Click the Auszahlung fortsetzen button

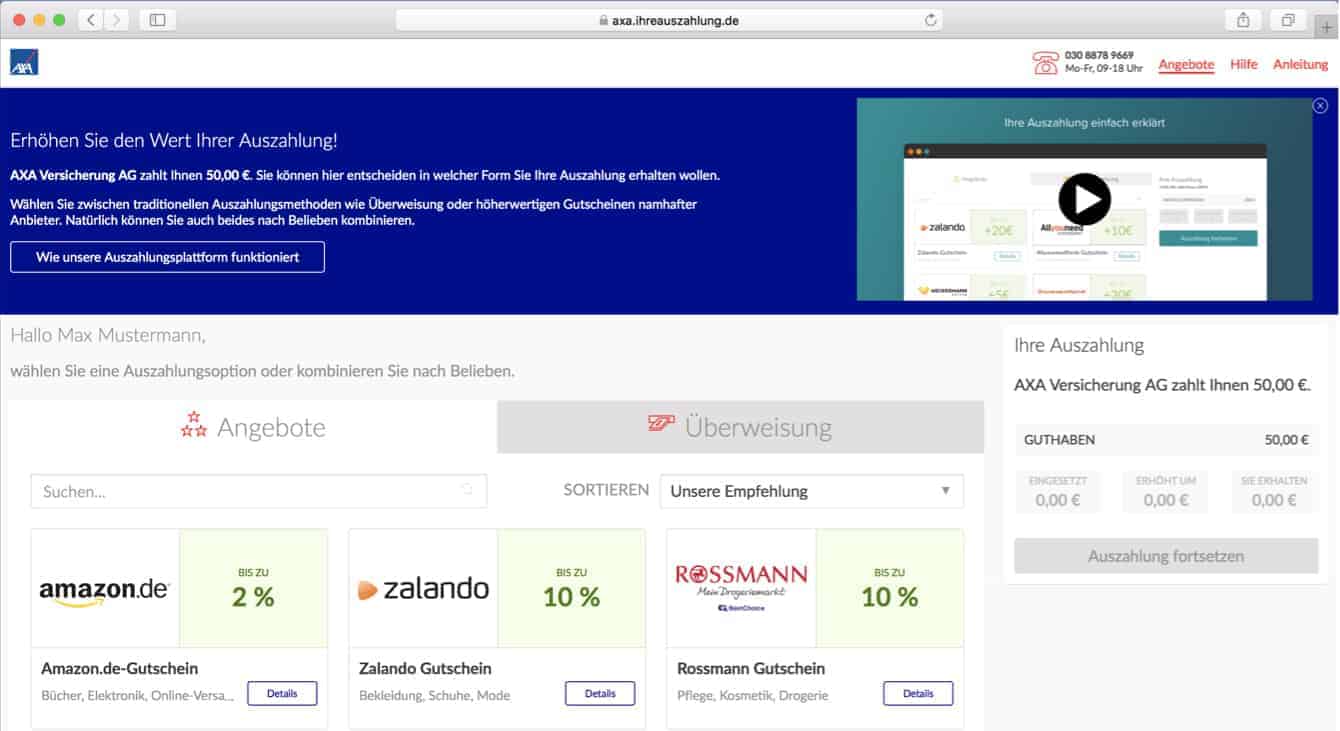coord(1166,556)
